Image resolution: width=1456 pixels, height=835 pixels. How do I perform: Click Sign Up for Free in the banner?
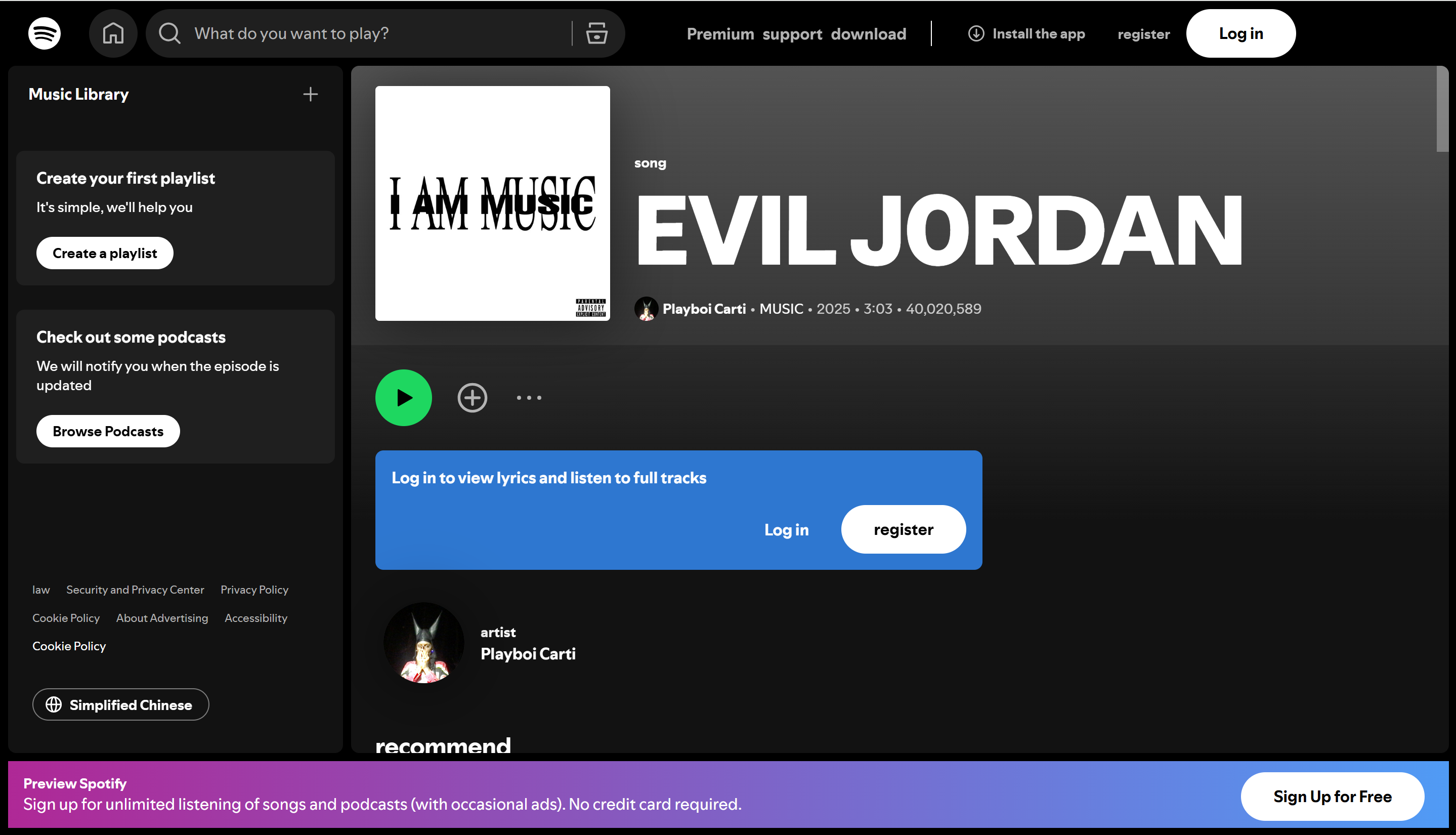(1332, 796)
